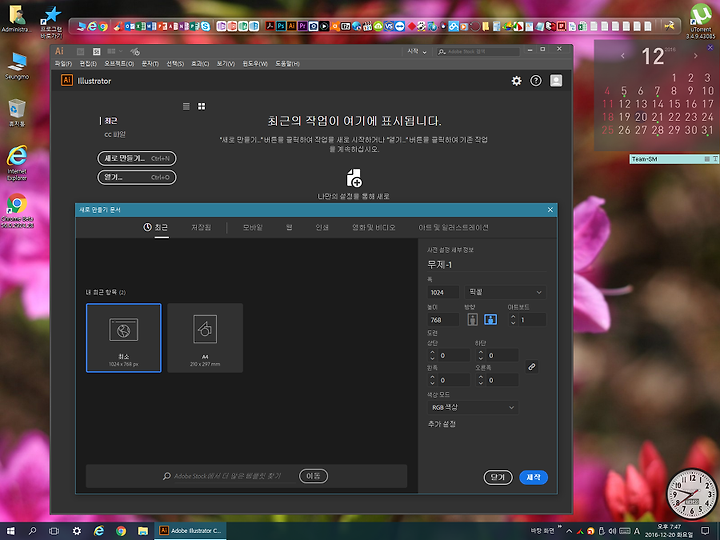
Task: Open the 도움말(H) menu
Action: point(287,64)
